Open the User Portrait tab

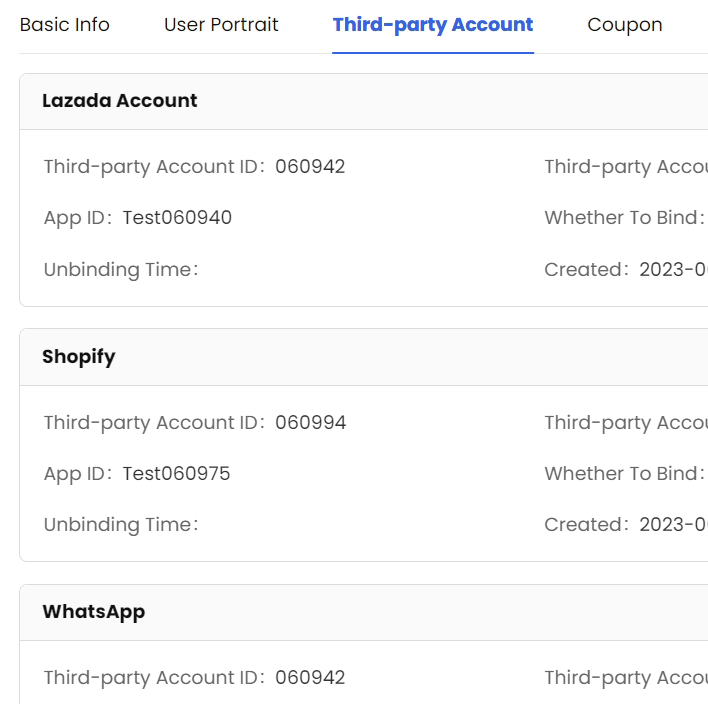point(221,25)
